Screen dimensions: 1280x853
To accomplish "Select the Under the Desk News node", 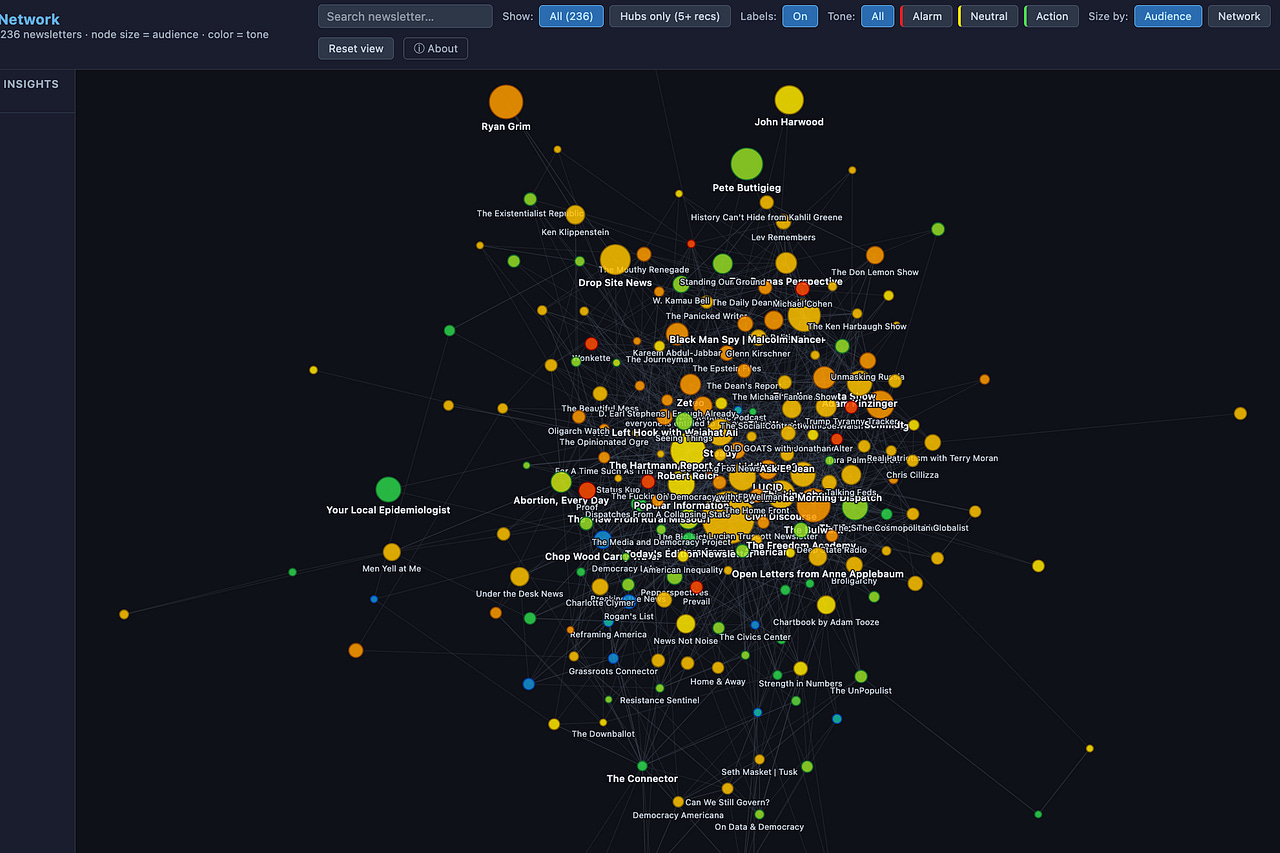I will (x=519, y=577).
